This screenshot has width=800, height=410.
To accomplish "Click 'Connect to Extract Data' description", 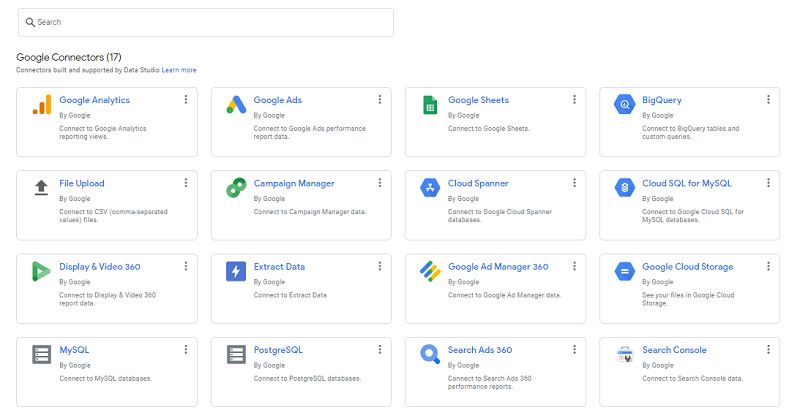I will 290,295.
